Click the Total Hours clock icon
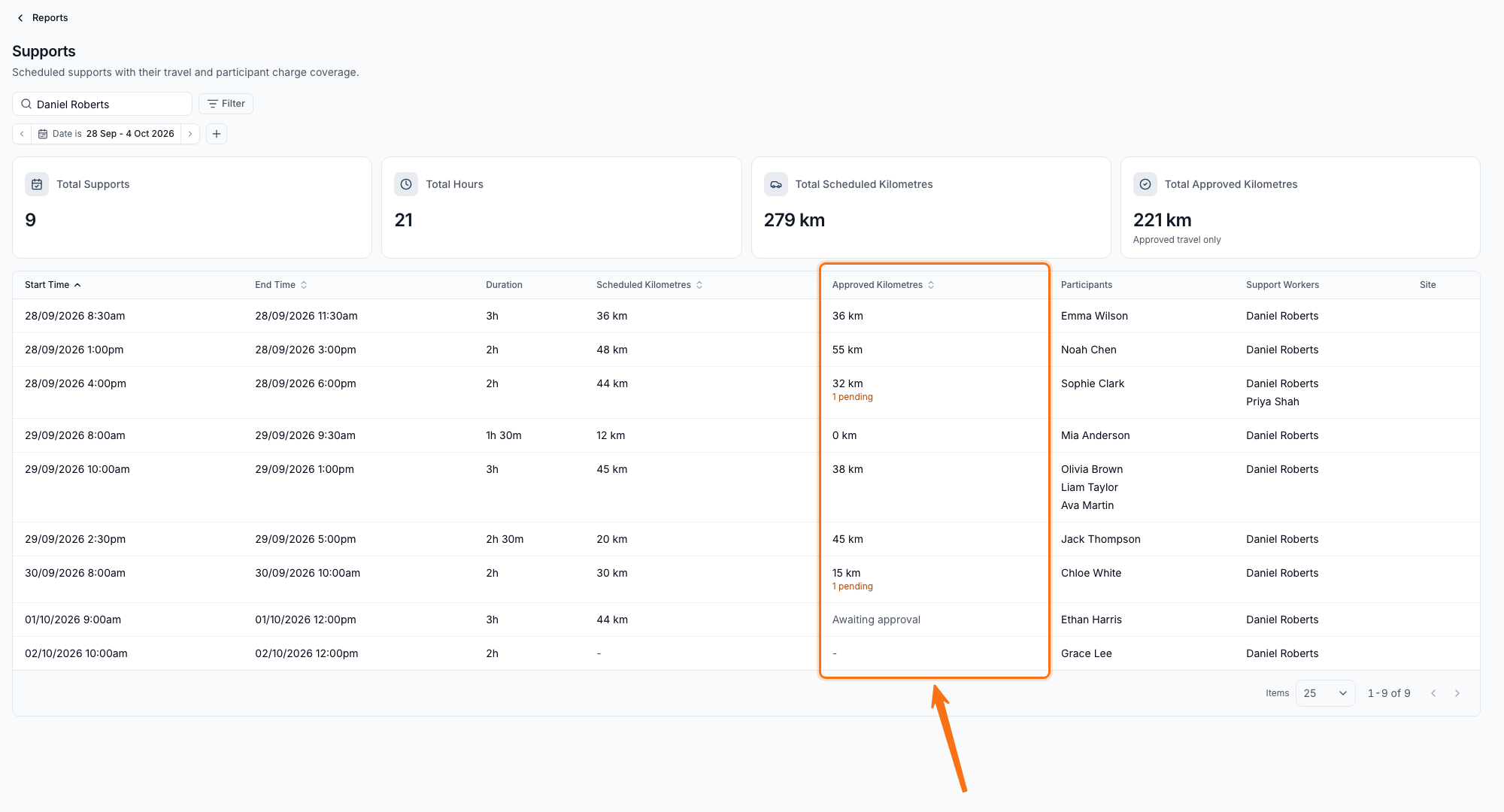This screenshot has width=1504, height=812. click(406, 184)
